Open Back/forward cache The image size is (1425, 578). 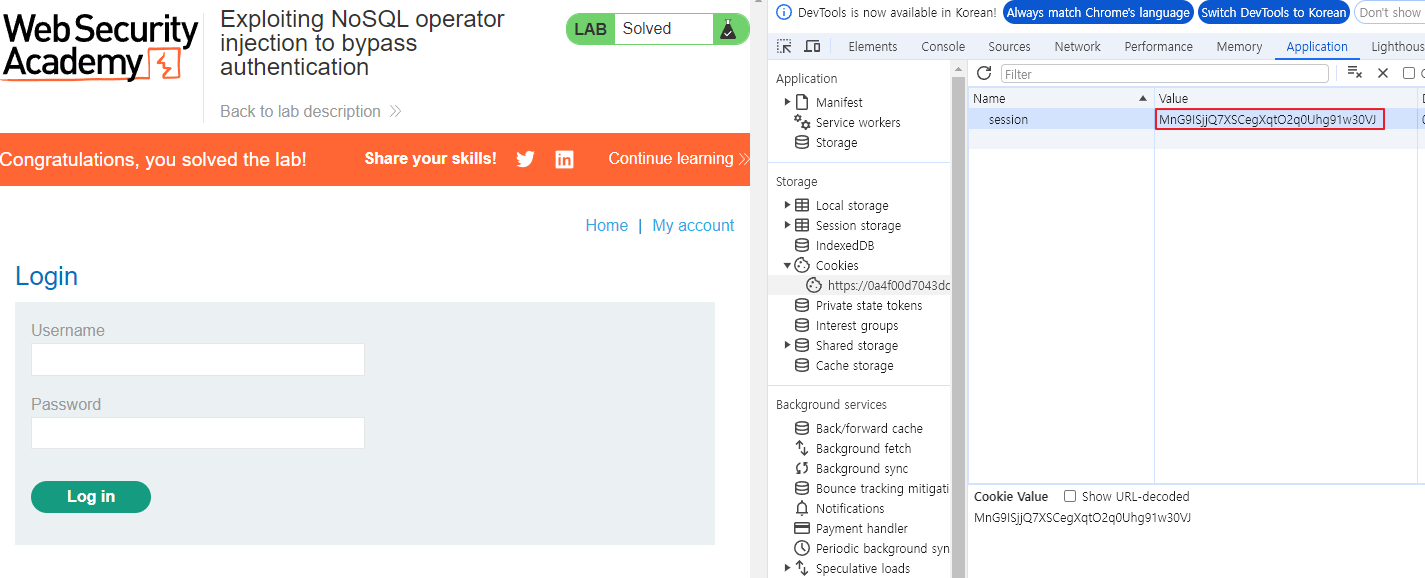[869, 428]
